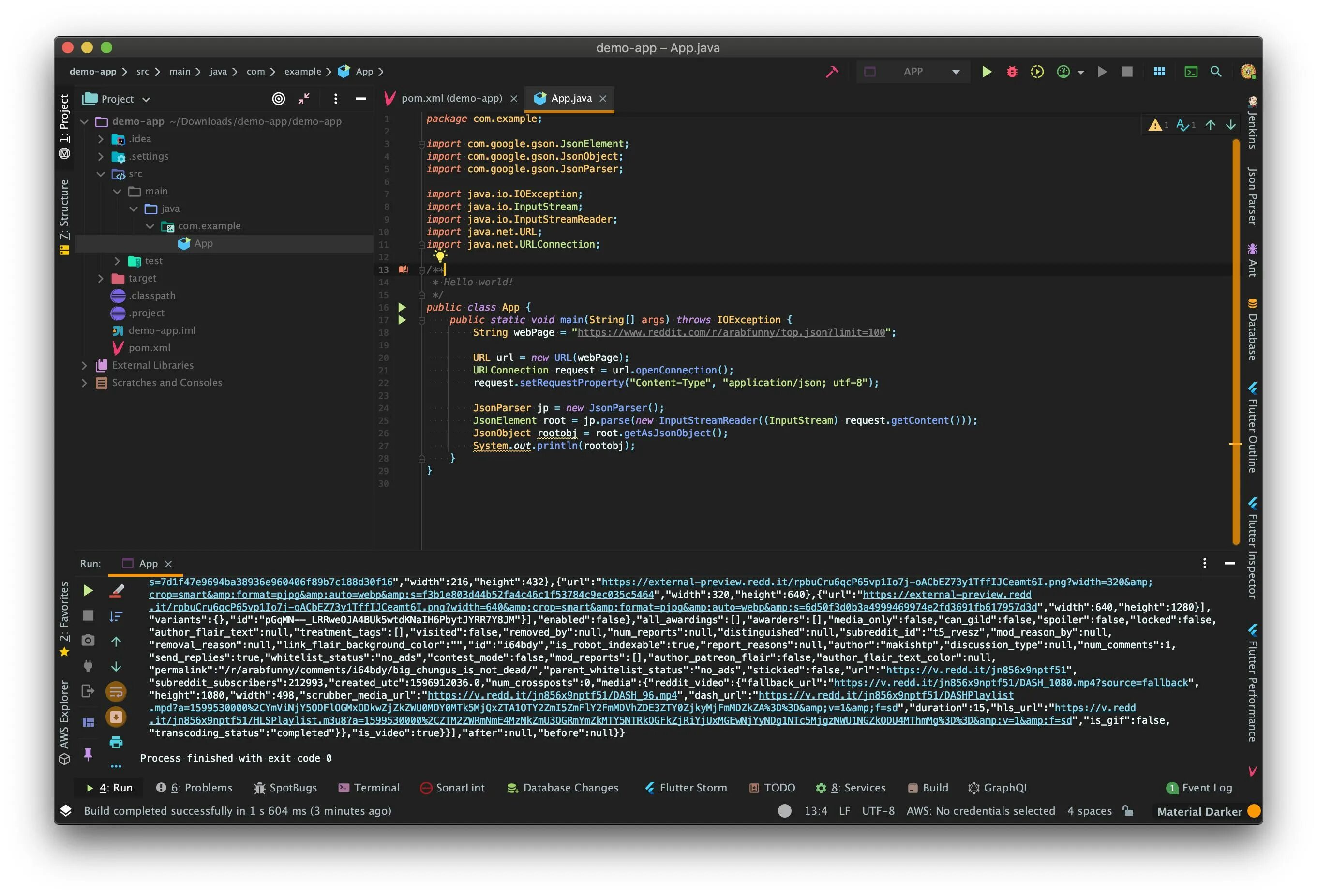The width and height of the screenshot is (1317, 896).
Task: Click the intention lightbulb in the editor
Action: (440, 256)
